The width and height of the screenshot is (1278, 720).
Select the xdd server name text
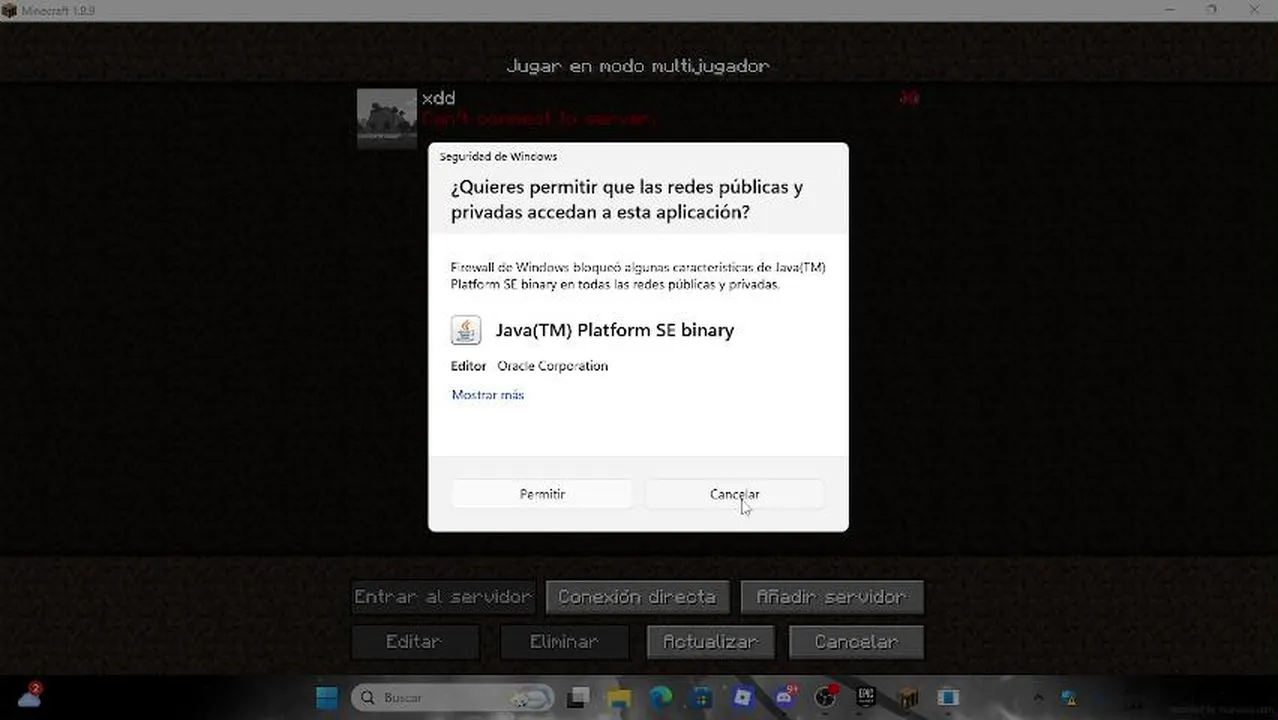point(438,98)
